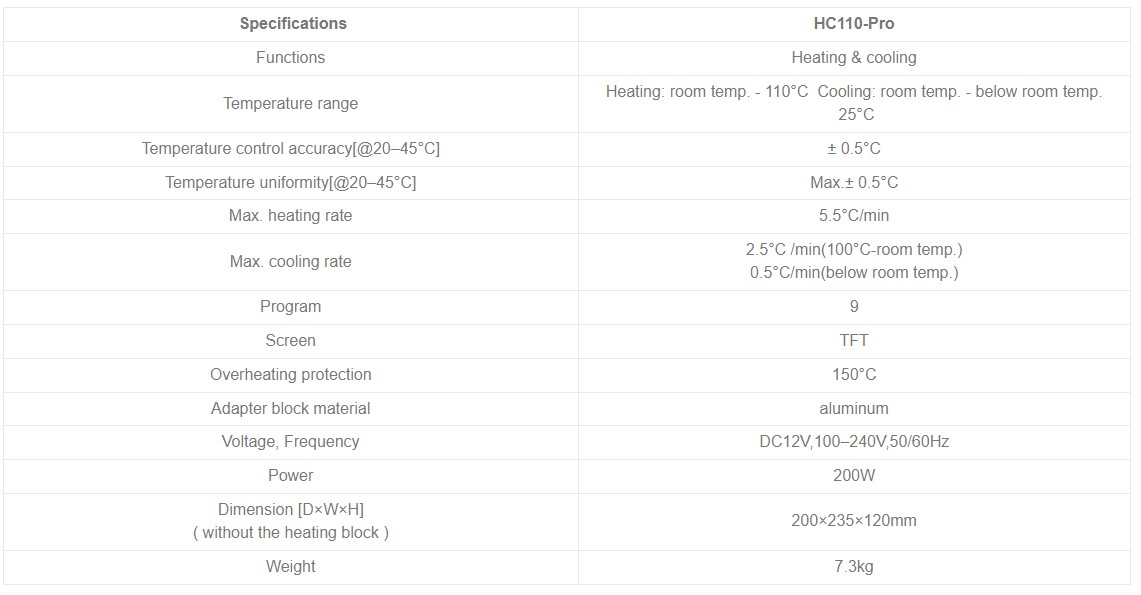Select the 150°C value cell

click(854, 375)
